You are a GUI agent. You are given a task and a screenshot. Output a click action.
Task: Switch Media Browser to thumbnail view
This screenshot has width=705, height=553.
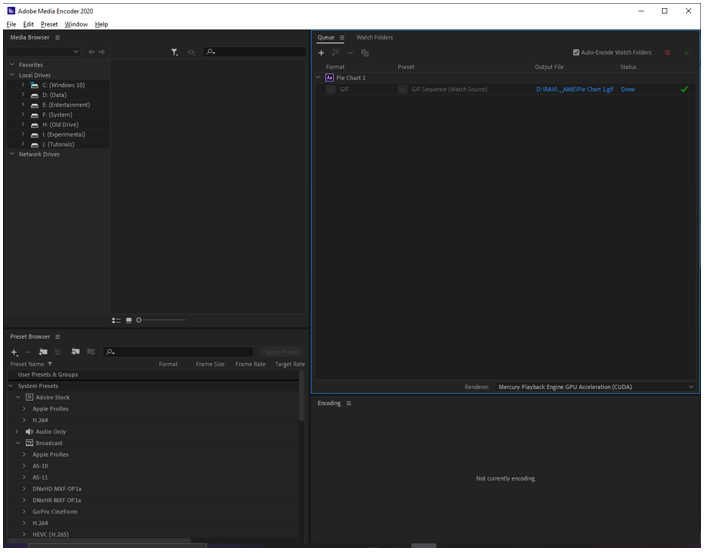point(129,320)
